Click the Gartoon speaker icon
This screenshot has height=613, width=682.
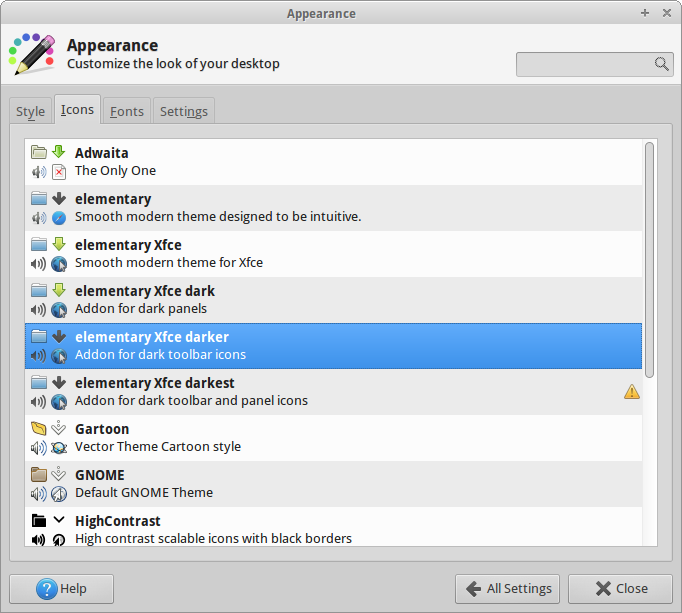pos(39,448)
